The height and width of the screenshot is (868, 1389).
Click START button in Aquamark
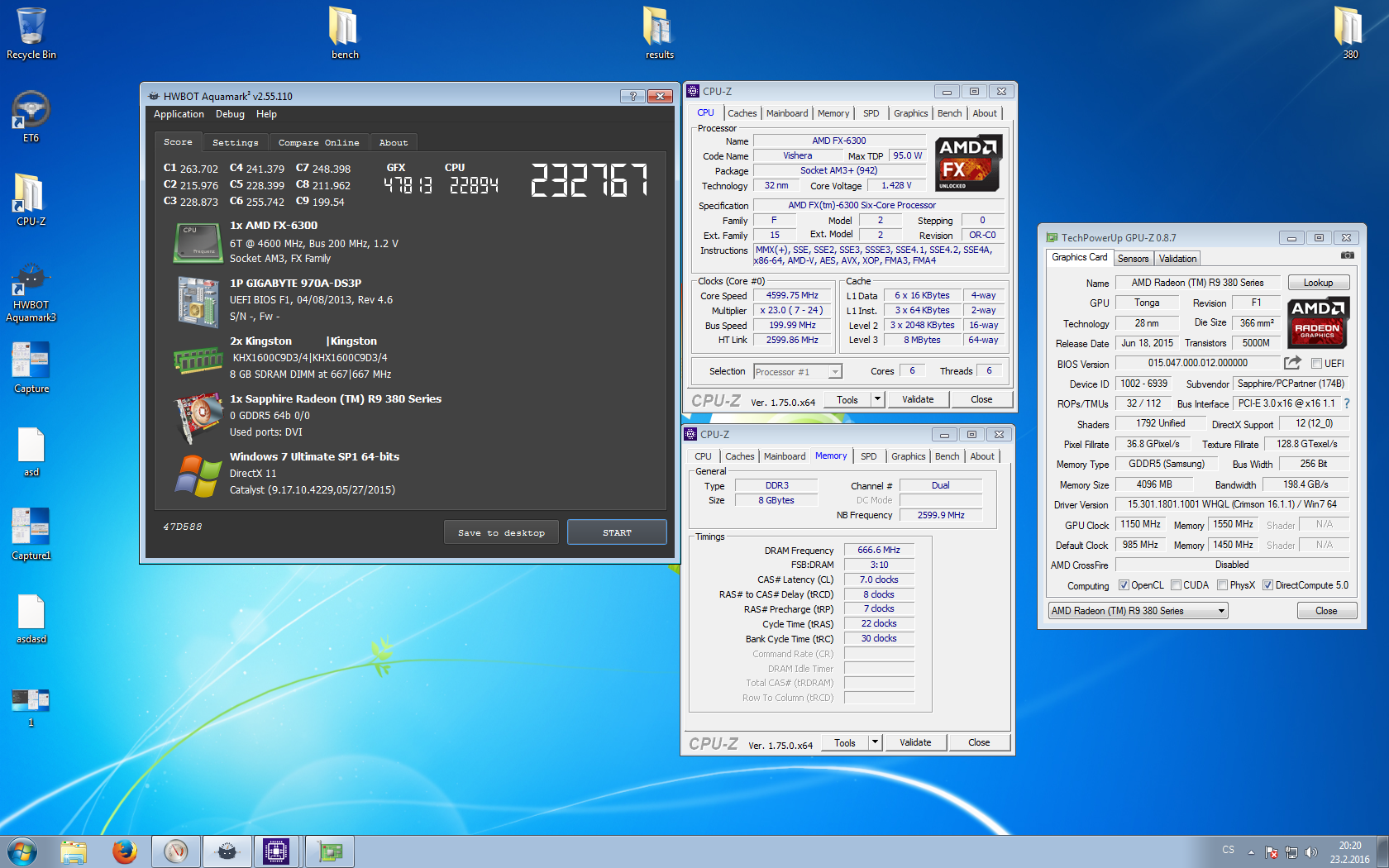617,532
